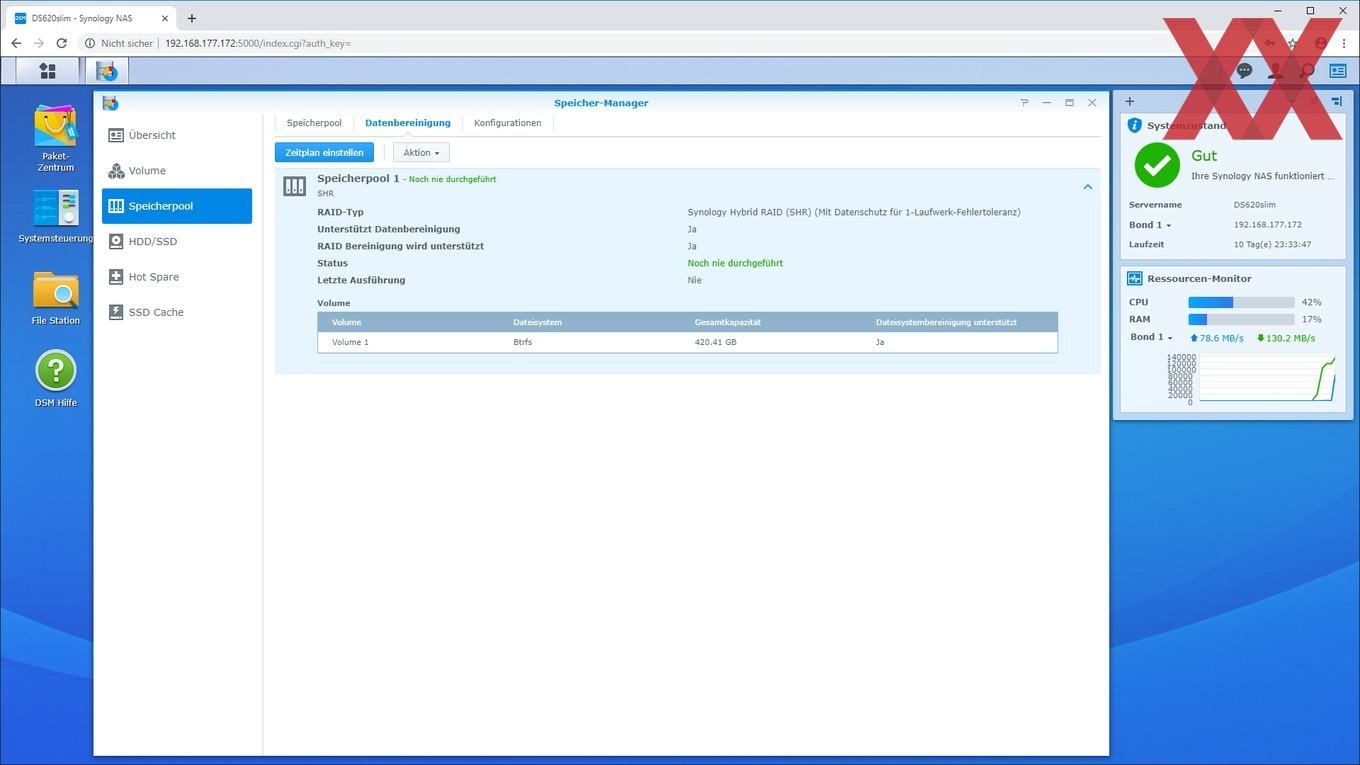1360x765 pixels.
Task: Click Speicher-Manager app icon in title bar
Action: pyautogui.click(x=110, y=103)
